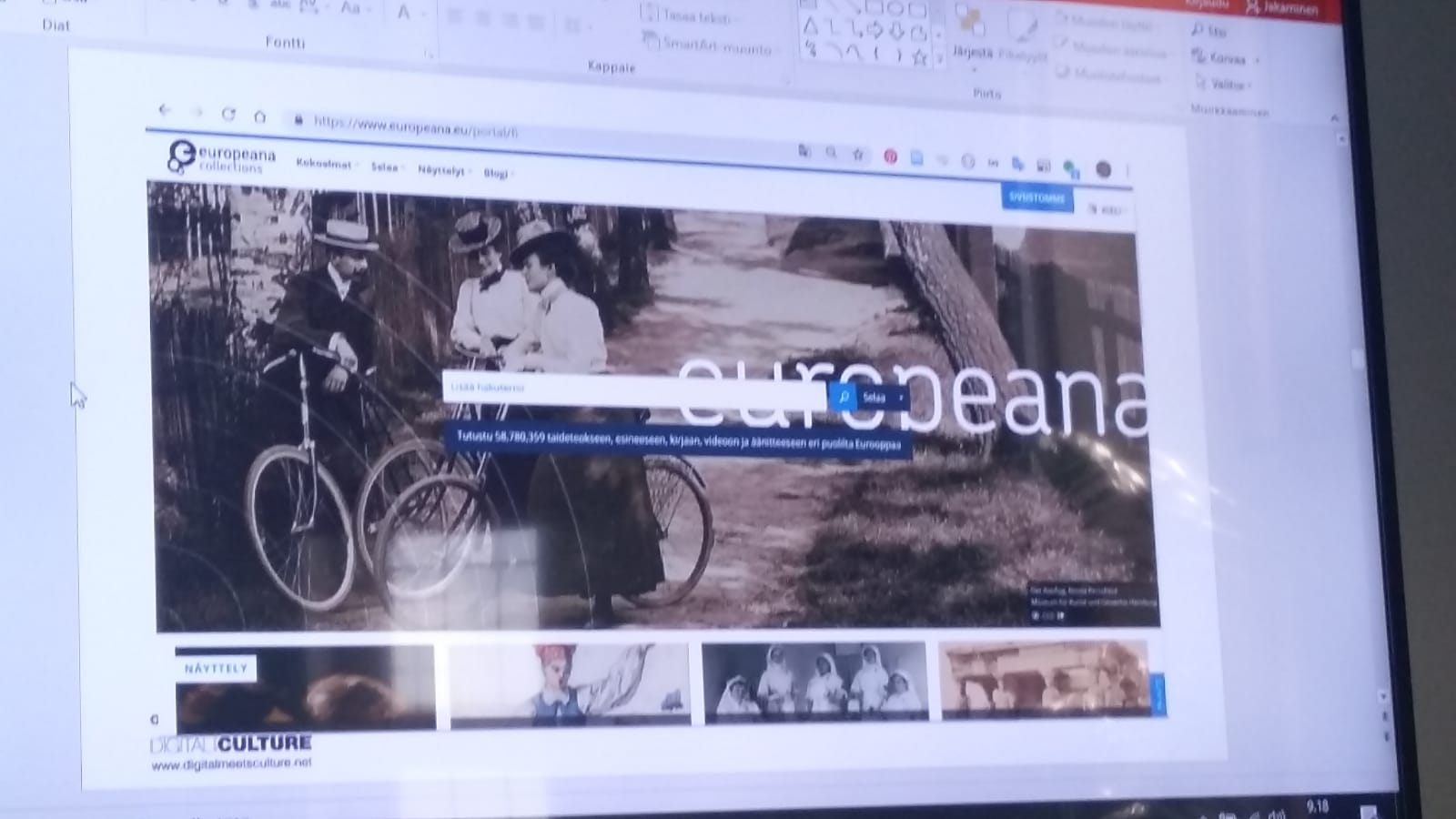The image size is (1456, 819).
Task: Click the bookmark star icon
Action: click(x=857, y=155)
